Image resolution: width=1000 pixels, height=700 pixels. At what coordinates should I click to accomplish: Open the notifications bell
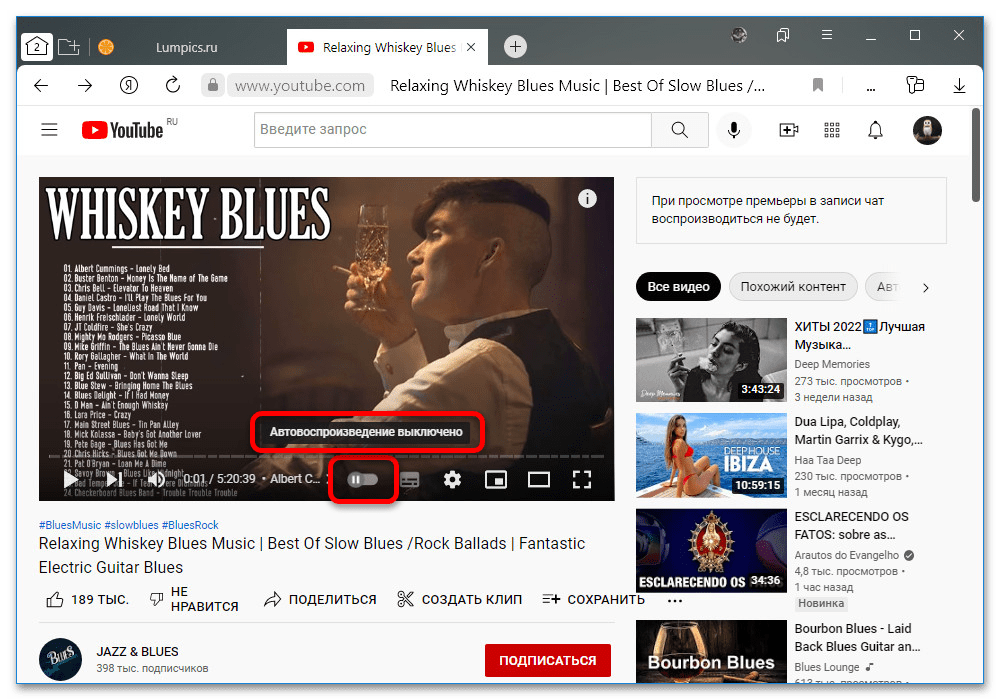[x=875, y=130]
